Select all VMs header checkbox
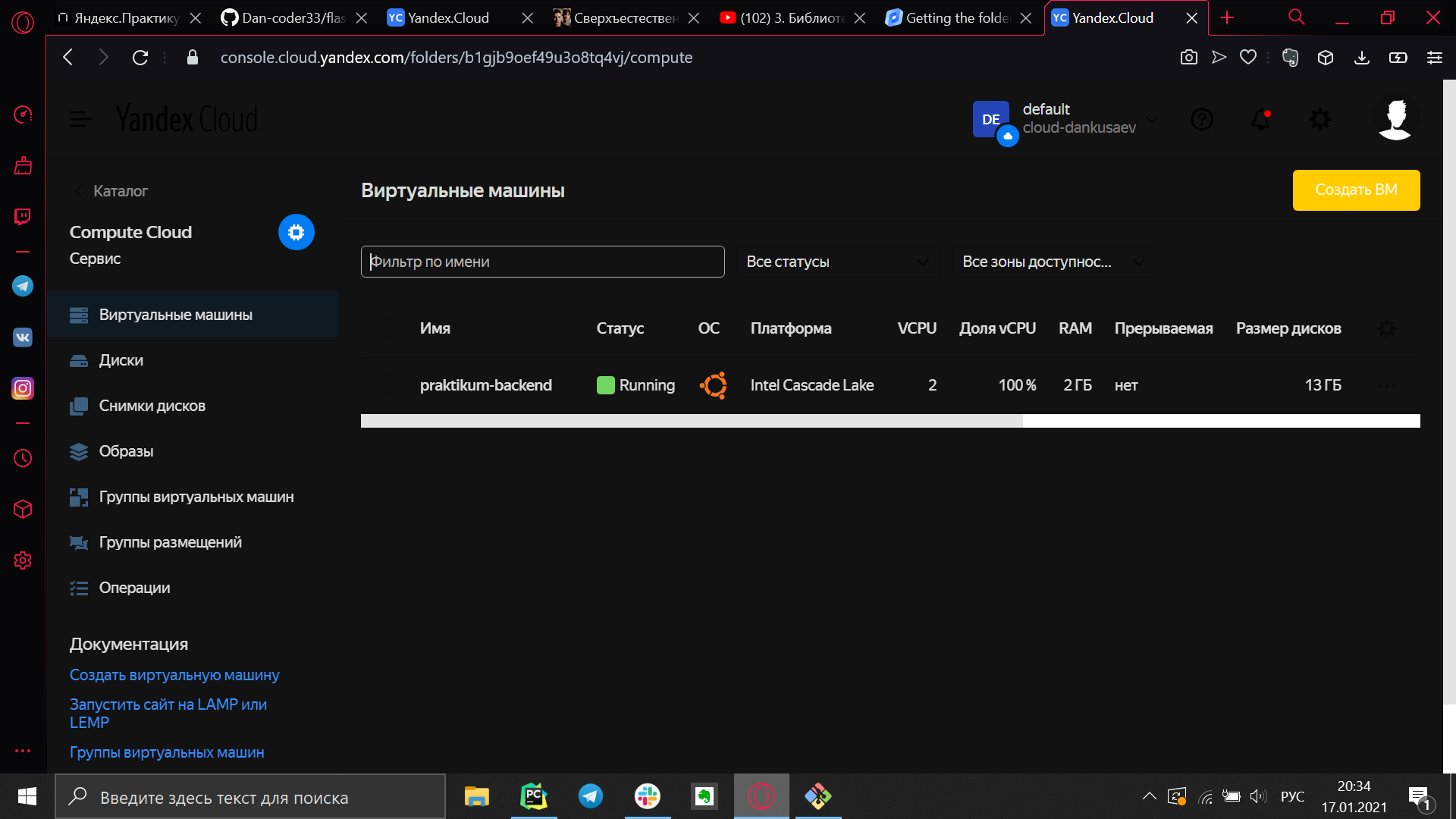 (389, 328)
